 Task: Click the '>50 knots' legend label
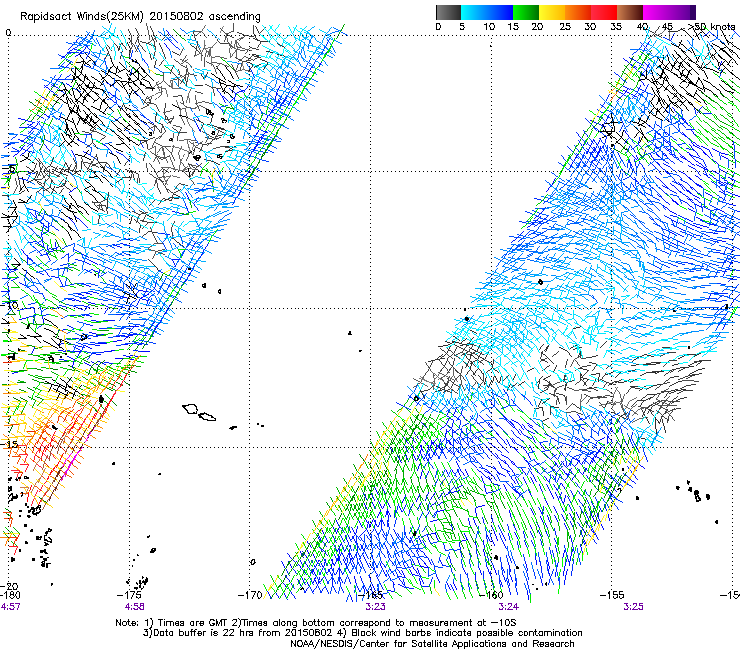coord(711,26)
